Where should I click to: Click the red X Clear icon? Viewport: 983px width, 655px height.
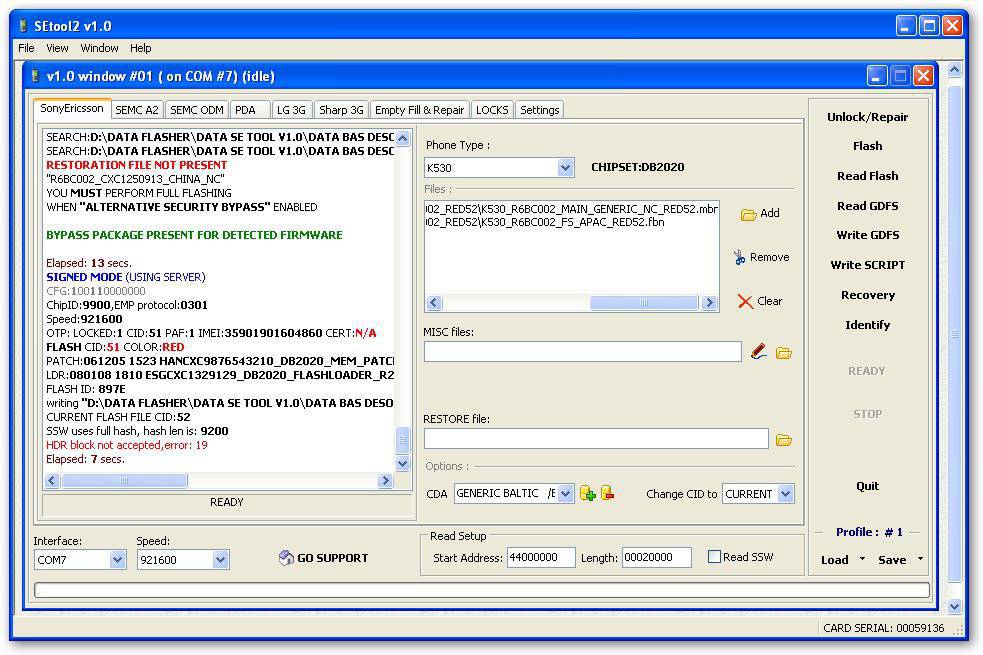[745, 301]
